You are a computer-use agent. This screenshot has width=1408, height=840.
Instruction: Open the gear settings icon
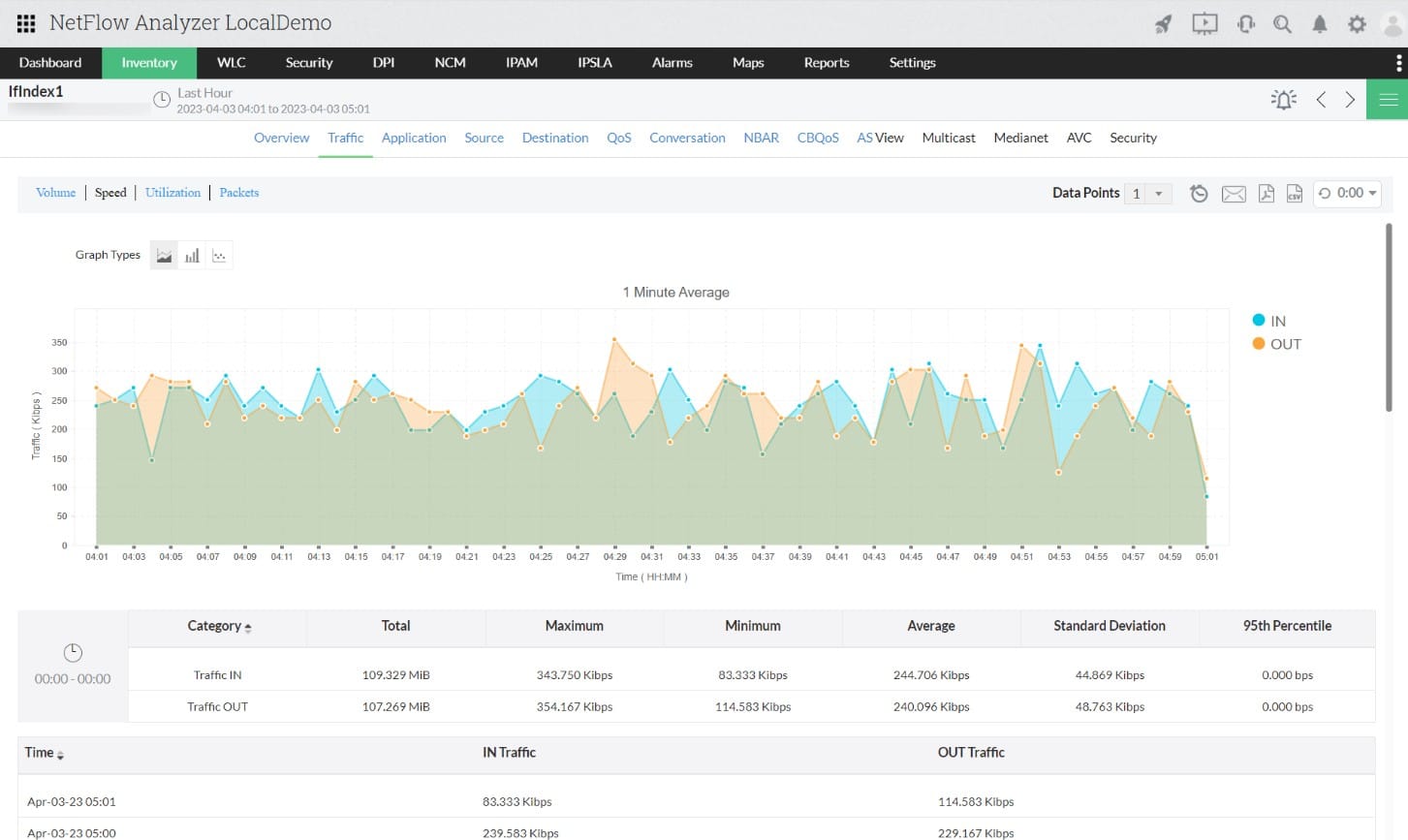pyautogui.click(x=1357, y=24)
